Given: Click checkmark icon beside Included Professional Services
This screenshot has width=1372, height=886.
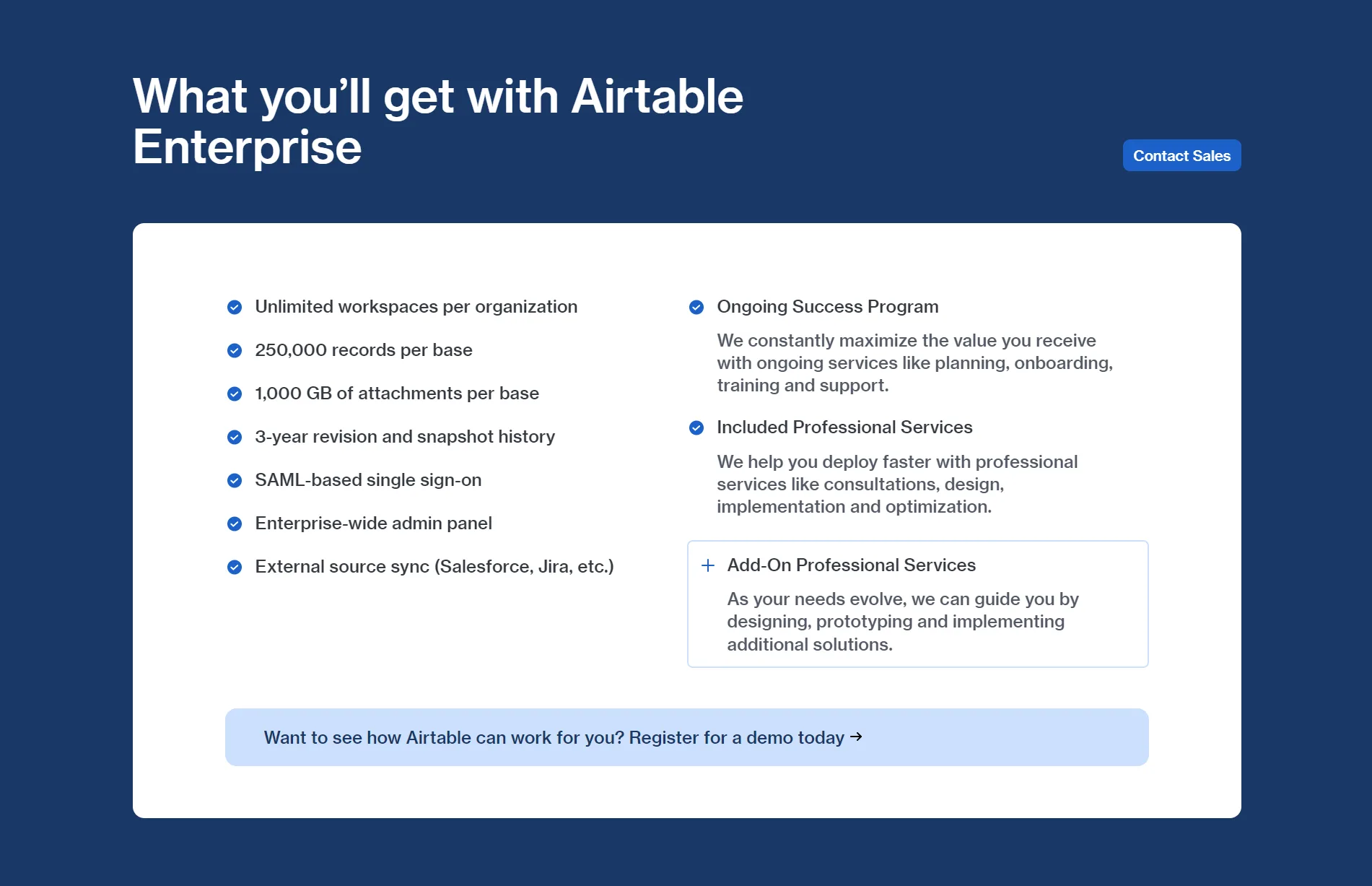Looking at the screenshot, I should point(696,428).
